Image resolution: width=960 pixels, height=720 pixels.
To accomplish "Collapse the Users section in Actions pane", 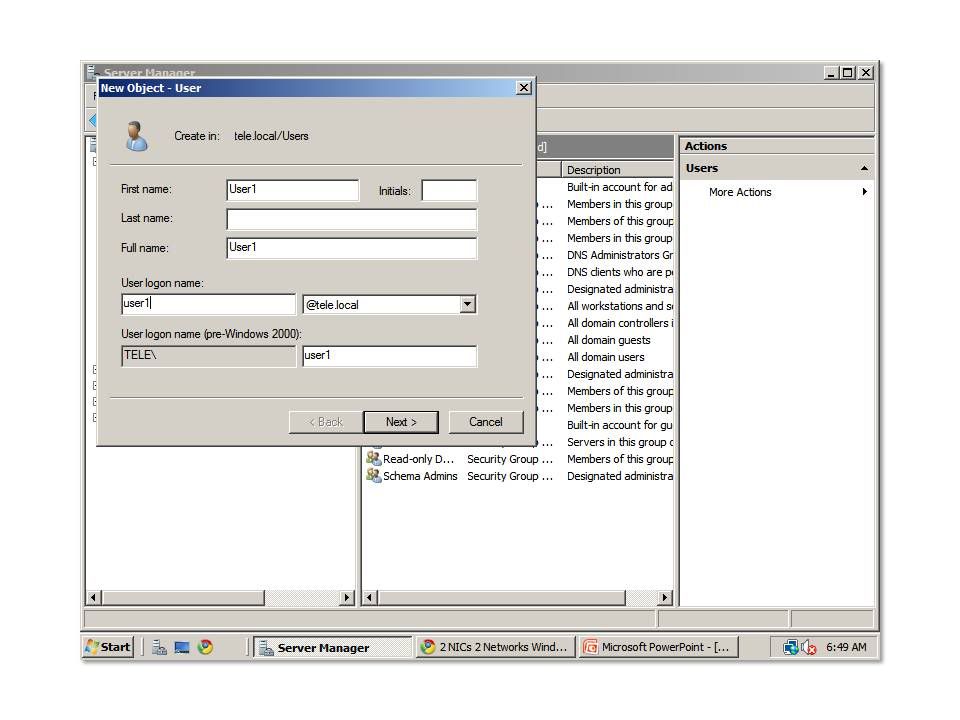I will tap(864, 168).
